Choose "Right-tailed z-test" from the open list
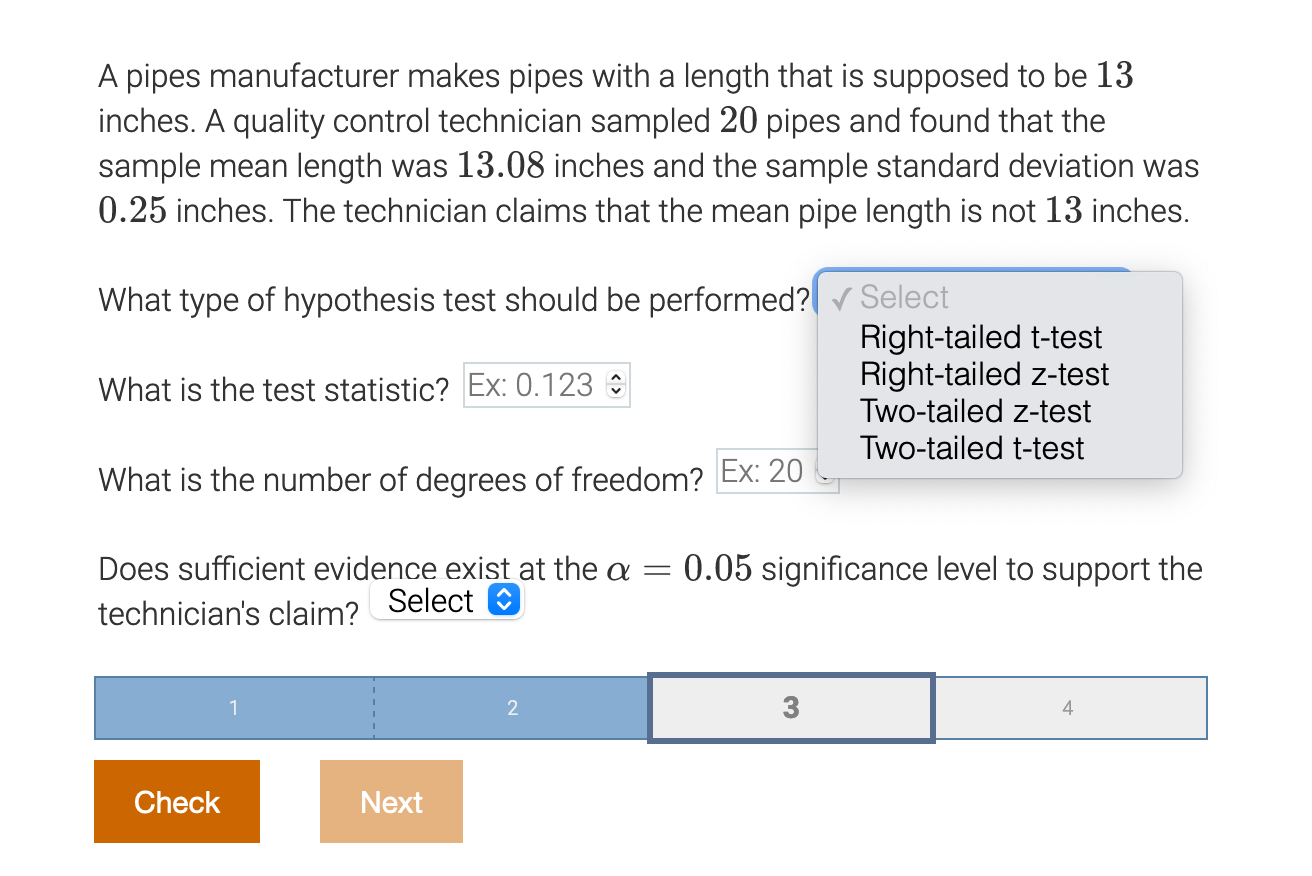This screenshot has width=1312, height=876. (984, 374)
